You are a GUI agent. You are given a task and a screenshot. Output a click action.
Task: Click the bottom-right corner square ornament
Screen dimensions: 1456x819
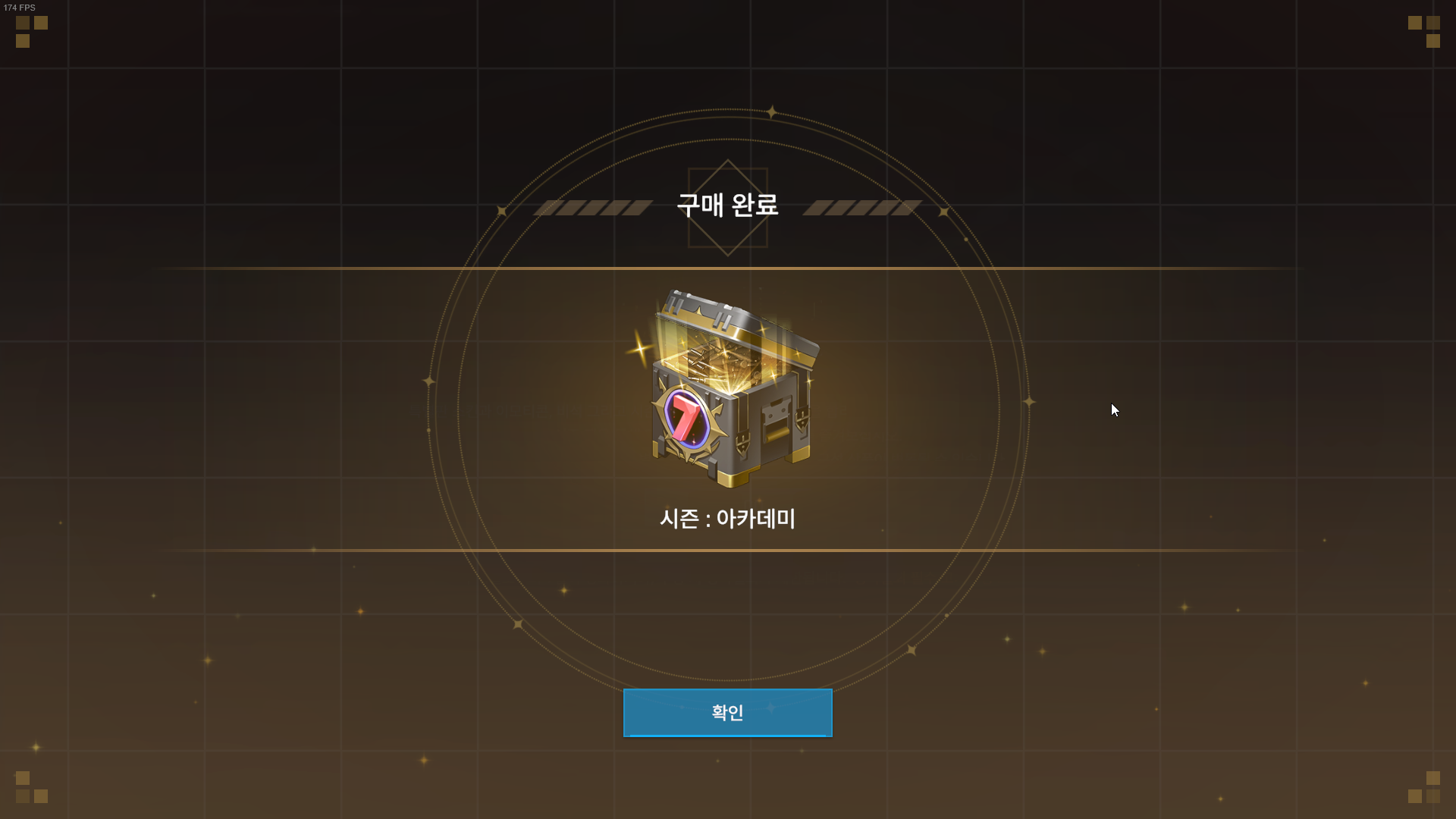pyautogui.click(x=1423, y=786)
